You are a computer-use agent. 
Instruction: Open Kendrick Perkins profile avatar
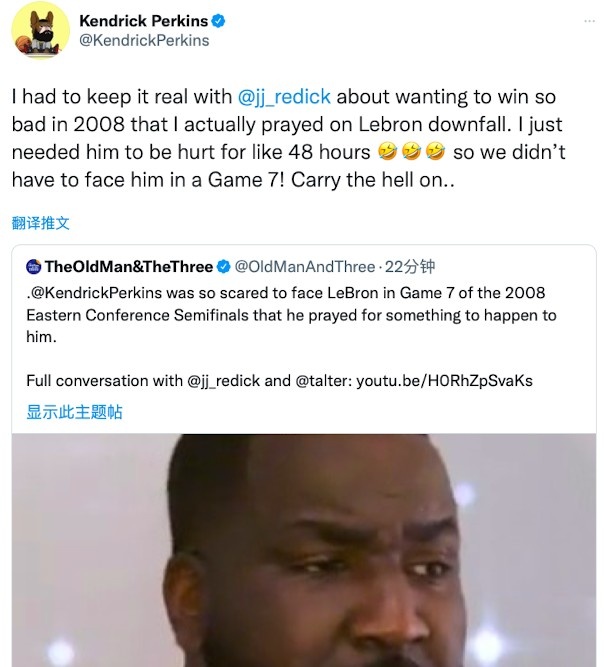[40, 30]
